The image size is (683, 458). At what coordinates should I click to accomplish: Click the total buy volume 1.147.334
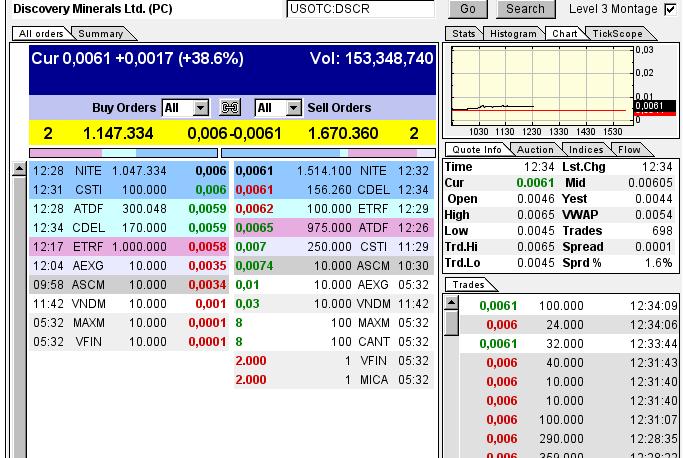click(118, 133)
